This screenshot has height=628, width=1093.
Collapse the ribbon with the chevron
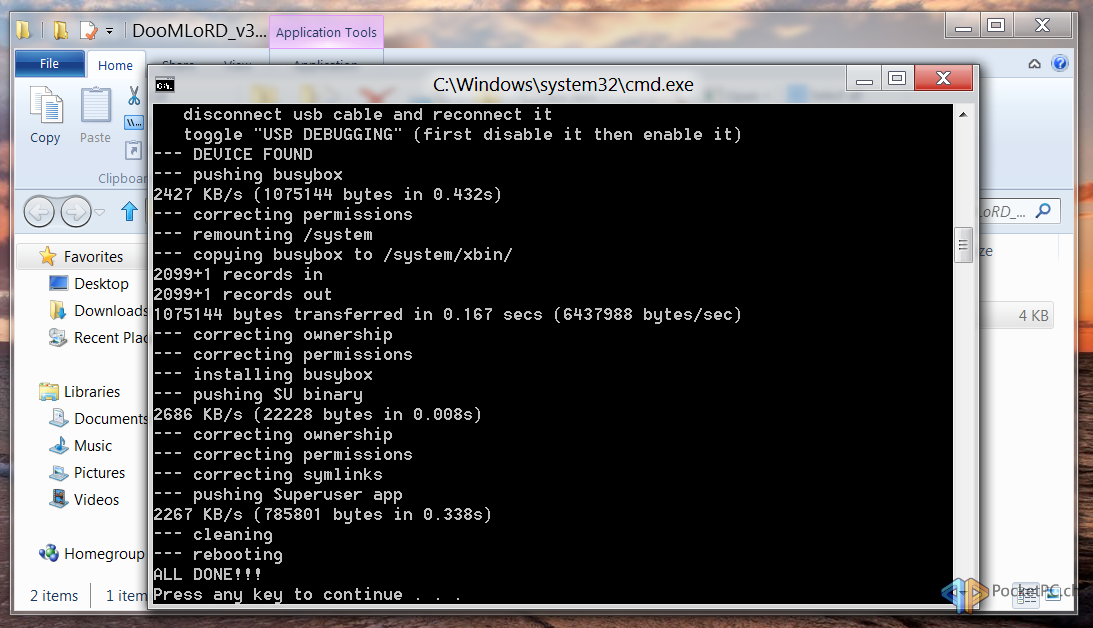point(1035,64)
